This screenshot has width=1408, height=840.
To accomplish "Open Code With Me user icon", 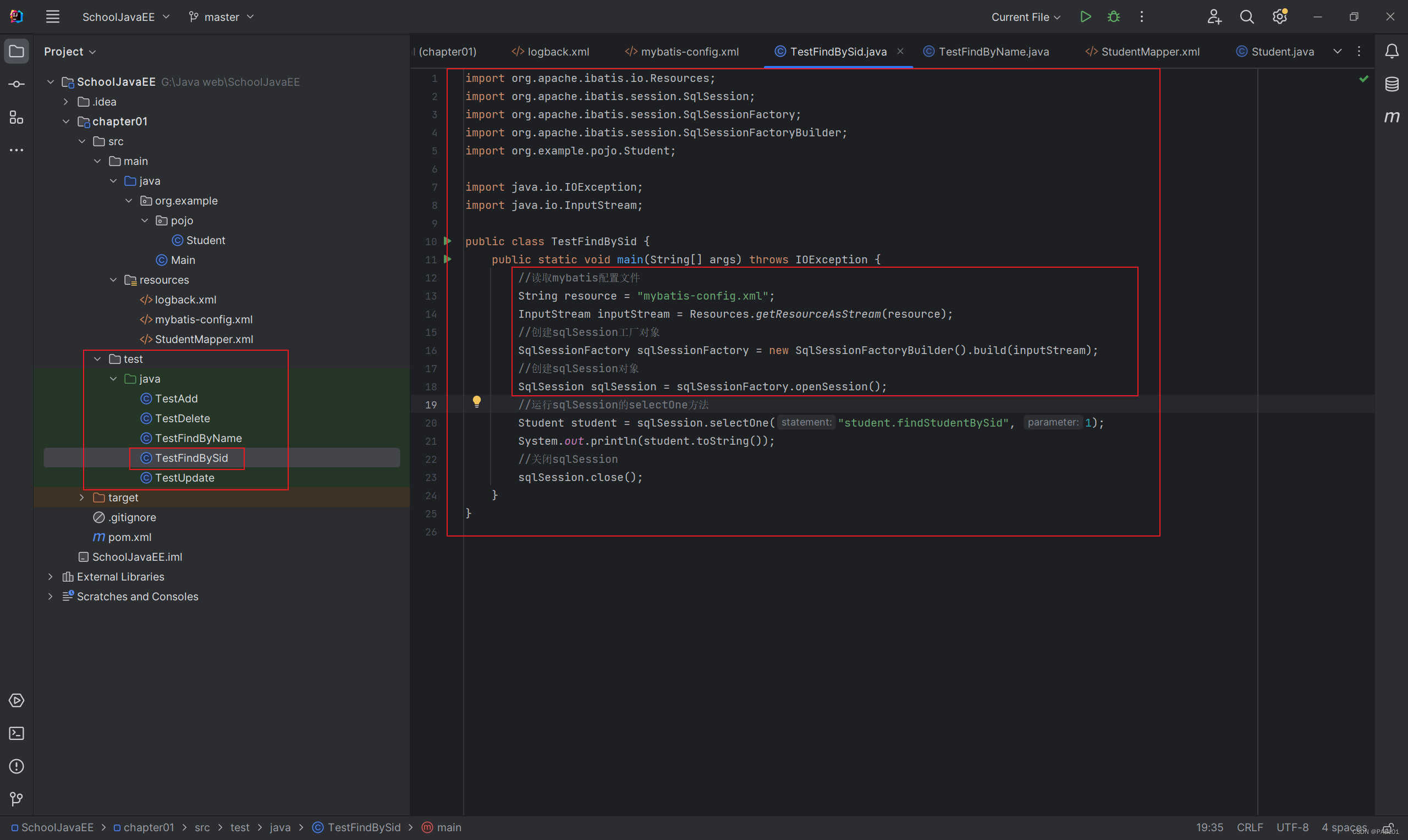I will 1214,17.
